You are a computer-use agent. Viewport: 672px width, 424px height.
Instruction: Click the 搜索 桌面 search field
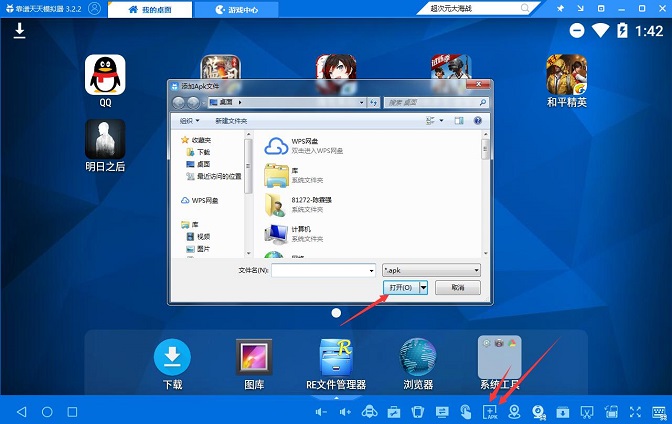[x=436, y=102]
